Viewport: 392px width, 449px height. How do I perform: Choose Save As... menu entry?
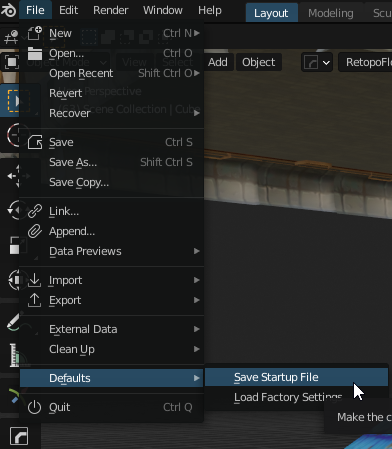point(112,162)
